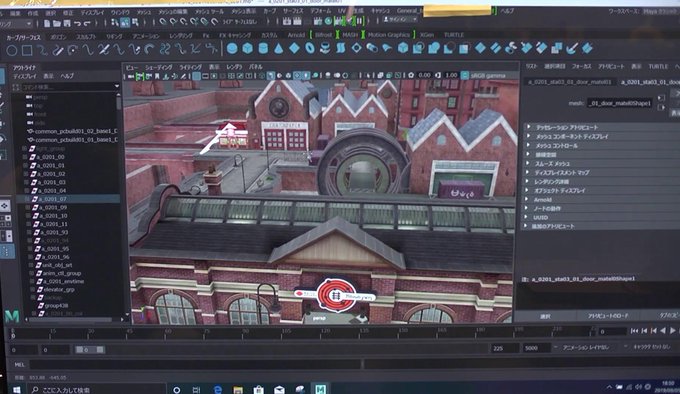Create a NURBS sphere primitive
Viewport: 680px width, 394px height.
click(232, 49)
